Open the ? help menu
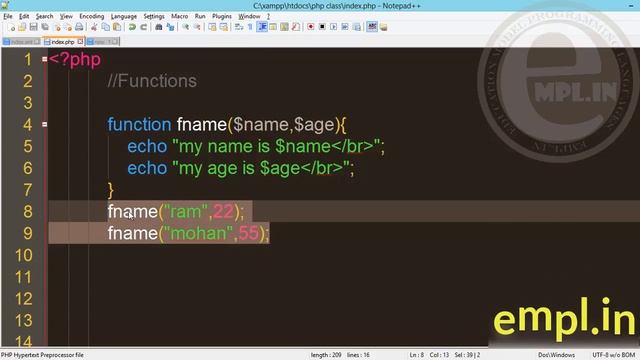The width and height of the screenshot is (640, 360). [268, 16]
